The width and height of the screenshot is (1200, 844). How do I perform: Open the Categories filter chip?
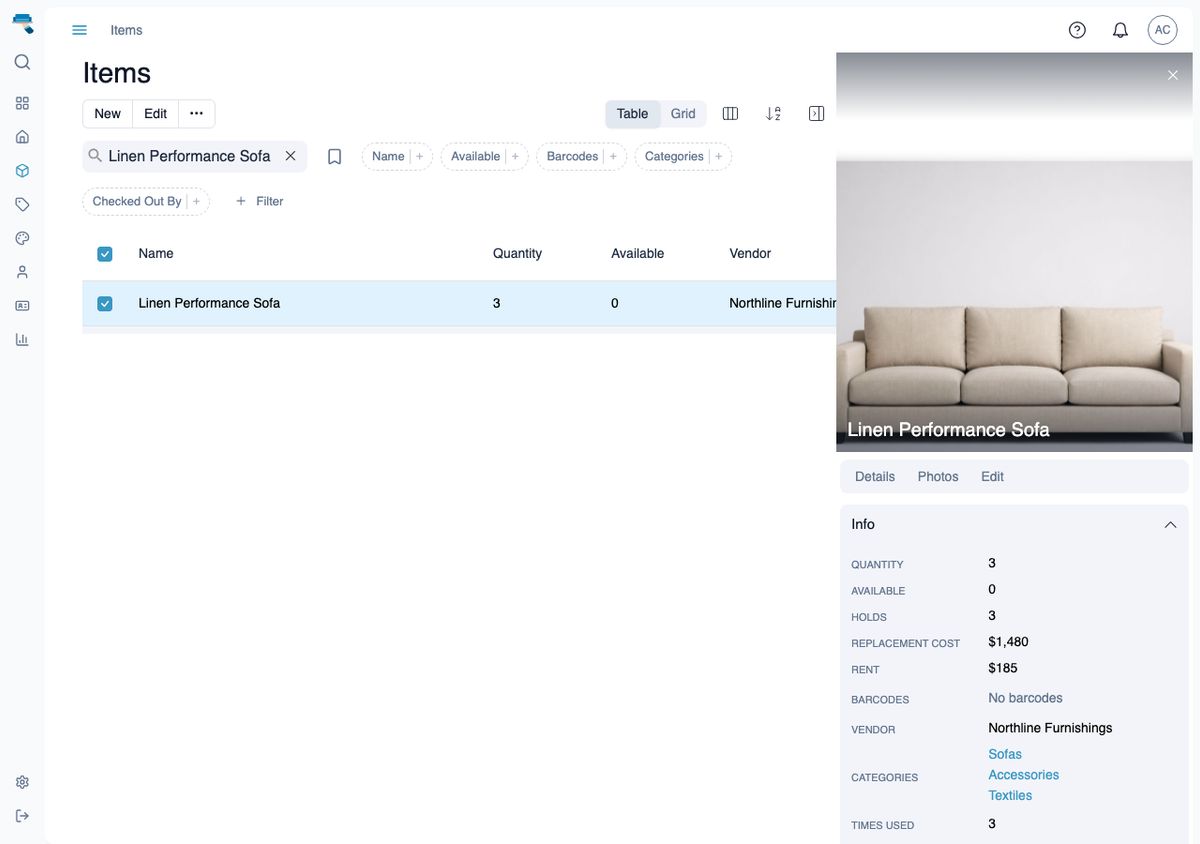click(683, 156)
